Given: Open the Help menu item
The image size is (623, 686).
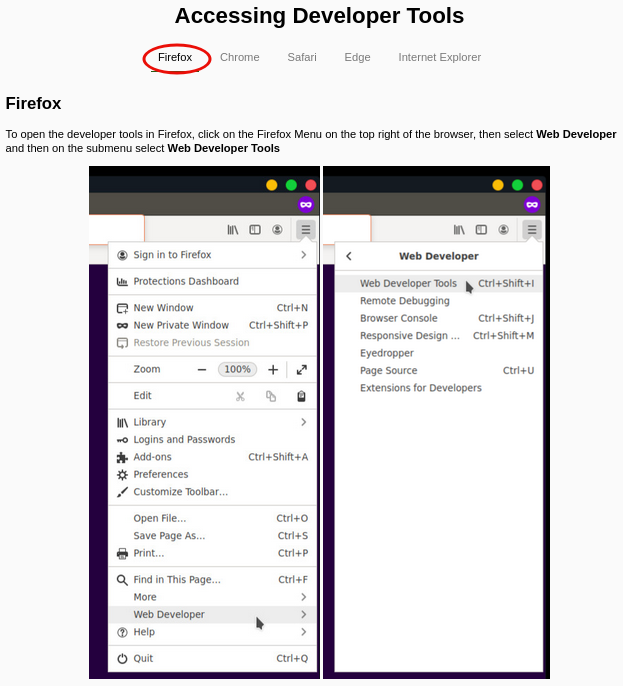Looking at the screenshot, I should (x=212, y=632).
